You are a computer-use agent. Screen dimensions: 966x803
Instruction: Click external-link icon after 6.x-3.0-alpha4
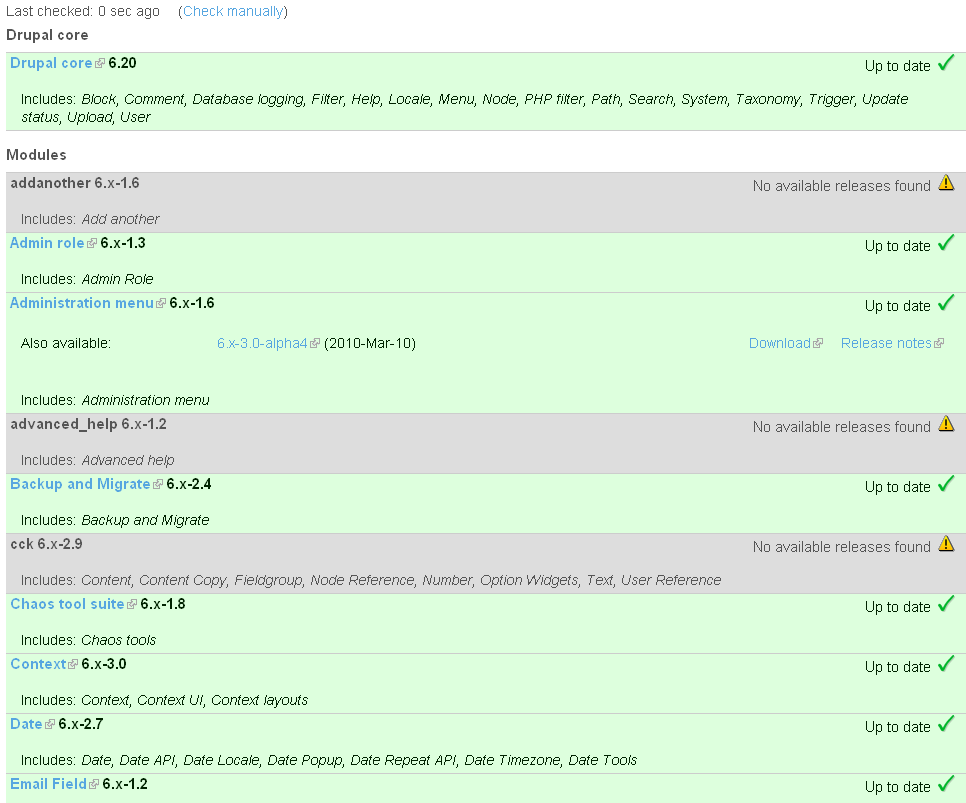pyautogui.click(x=315, y=344)
